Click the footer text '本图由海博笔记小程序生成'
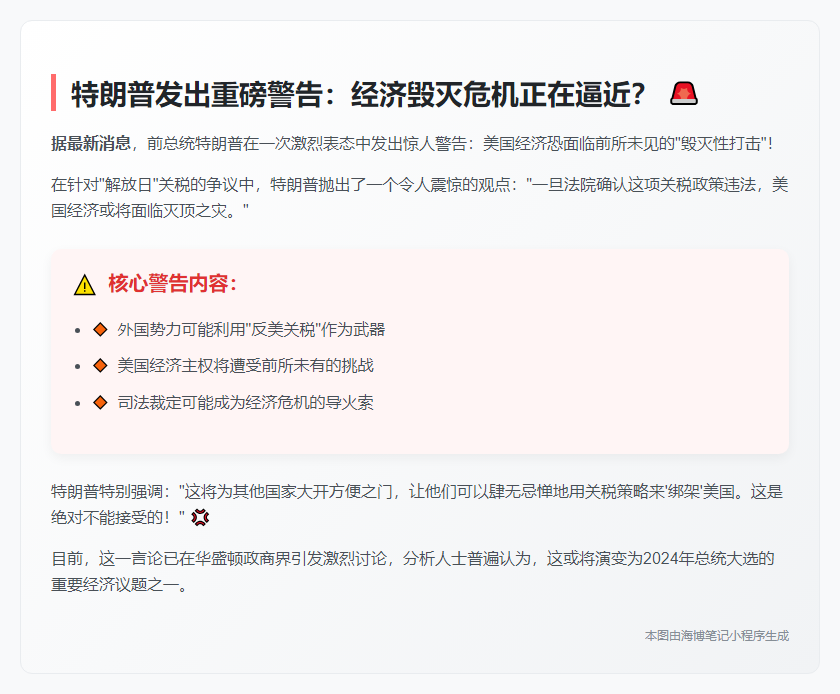The width and height of the screenshot is (840, 694). click(717, 636)
